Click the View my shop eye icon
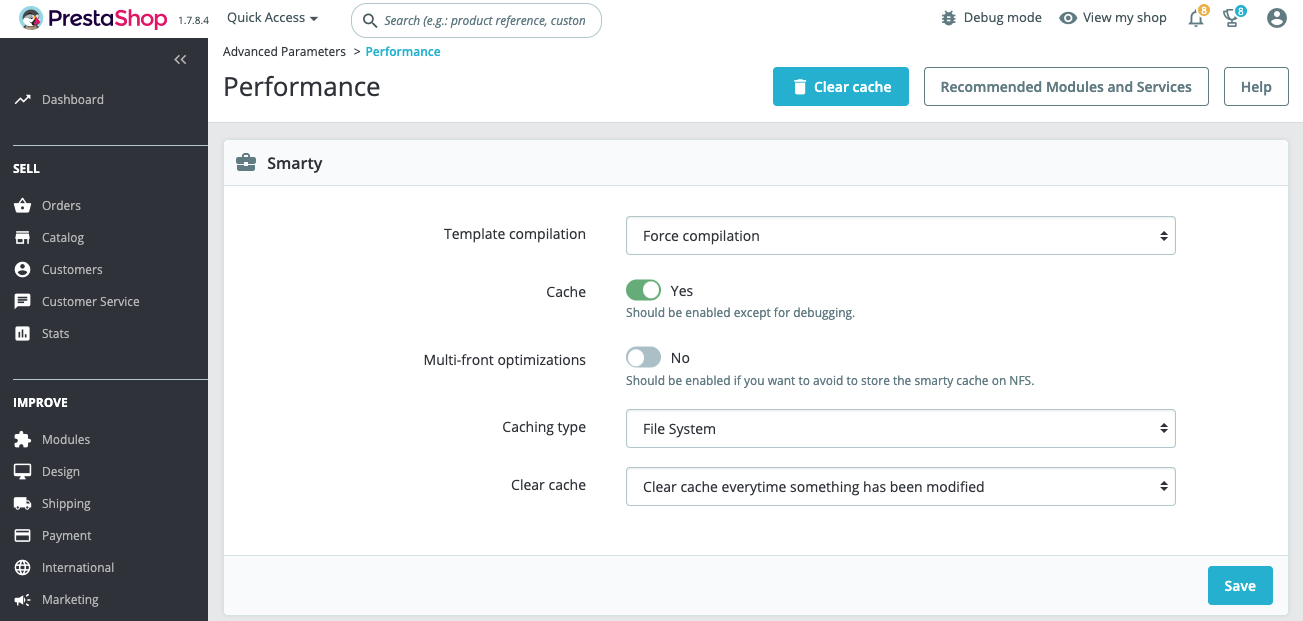 pyautogui.click(x=1068, y=18)
